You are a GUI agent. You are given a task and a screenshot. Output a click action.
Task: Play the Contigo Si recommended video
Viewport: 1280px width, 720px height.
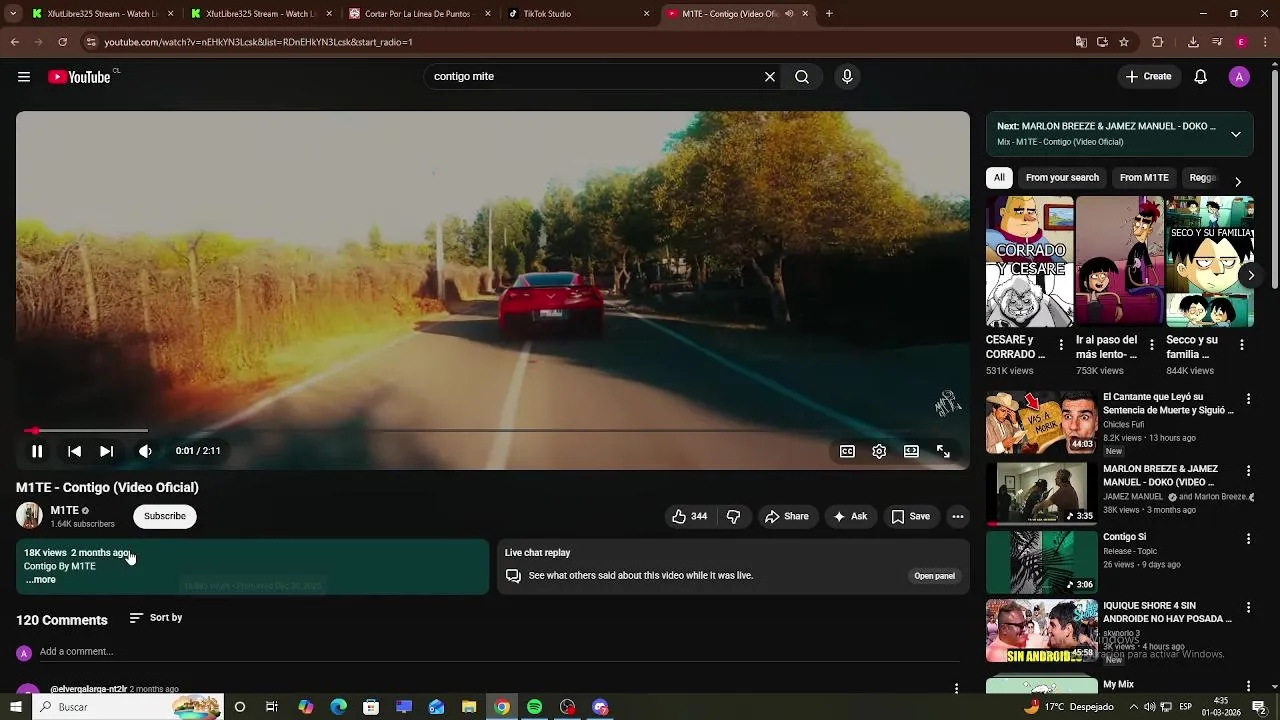[x=1042, y=562]
